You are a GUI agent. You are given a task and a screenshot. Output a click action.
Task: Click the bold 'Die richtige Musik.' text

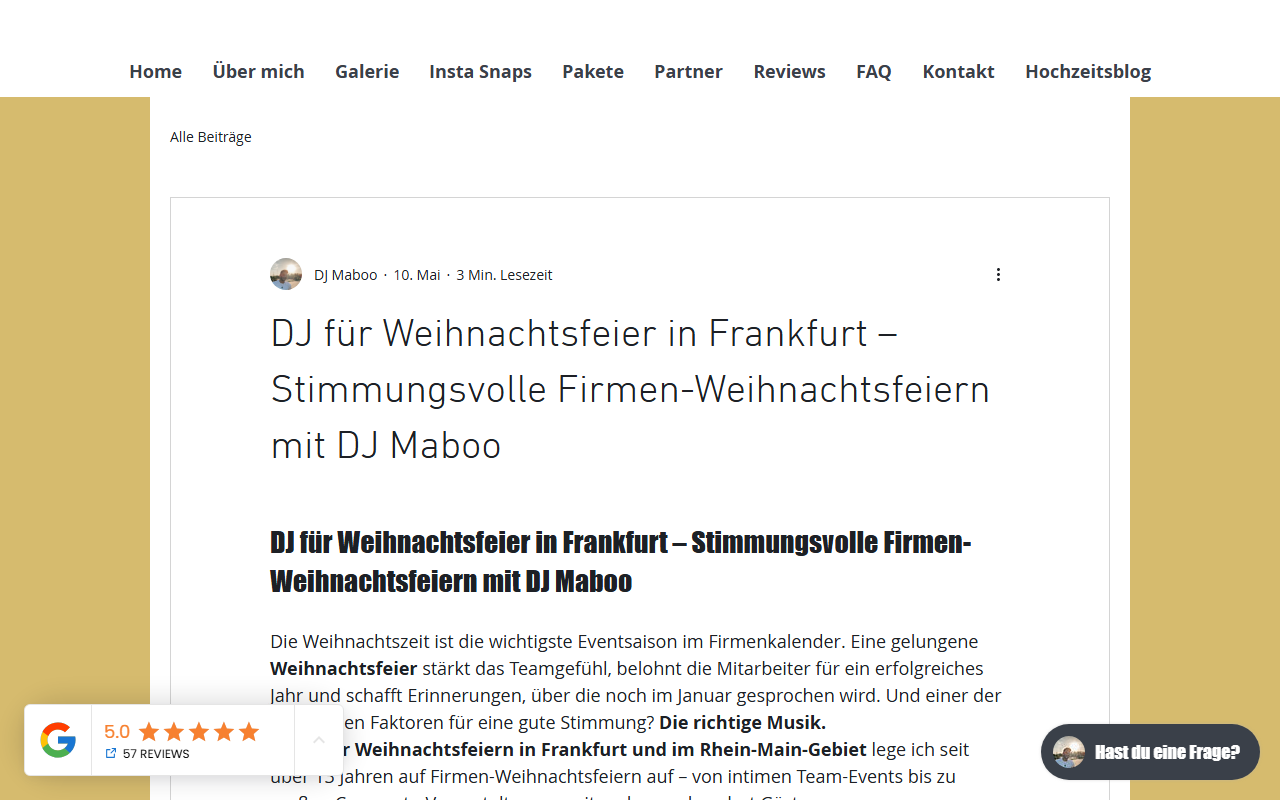coord(742,722)
